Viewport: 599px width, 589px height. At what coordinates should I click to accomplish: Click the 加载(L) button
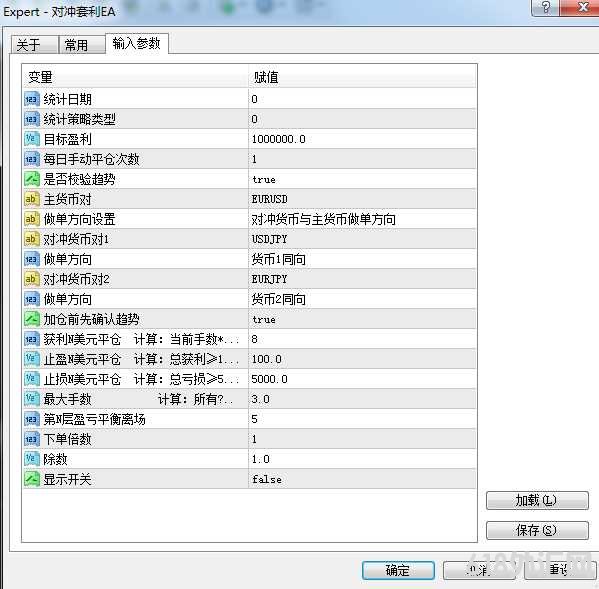point(537,500)
